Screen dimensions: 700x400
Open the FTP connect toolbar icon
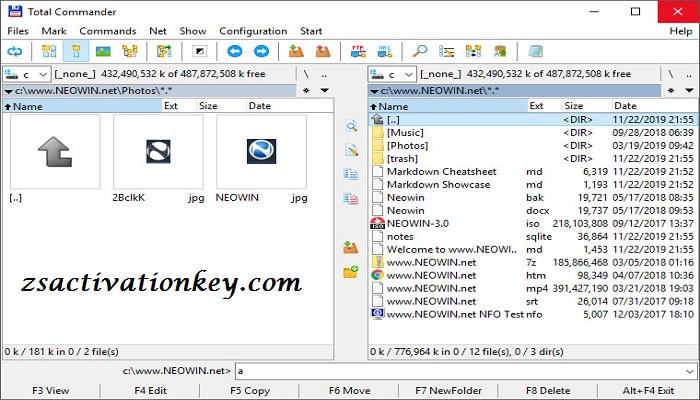358,51
